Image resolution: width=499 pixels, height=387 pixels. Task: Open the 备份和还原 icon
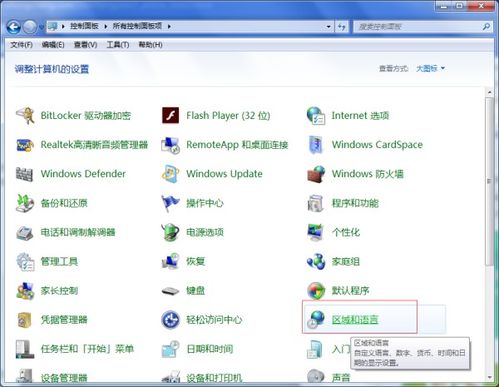[25, 203]
